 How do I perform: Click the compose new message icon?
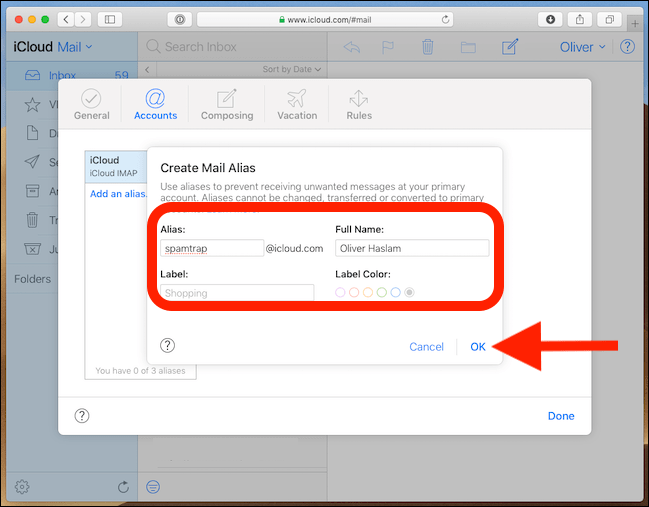click(510, 47)
